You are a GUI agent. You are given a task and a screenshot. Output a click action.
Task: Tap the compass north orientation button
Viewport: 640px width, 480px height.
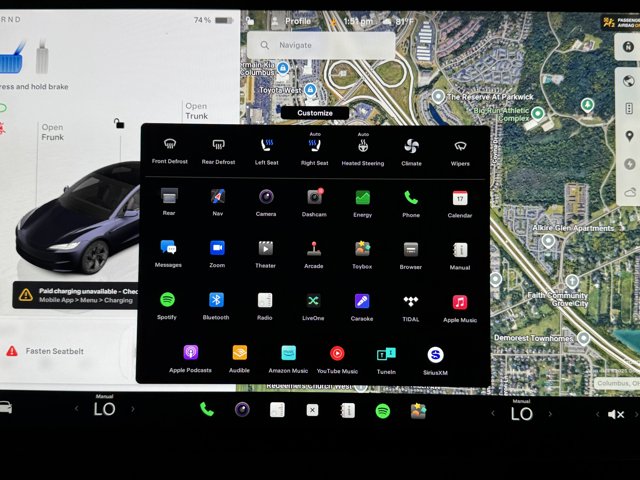629,47
